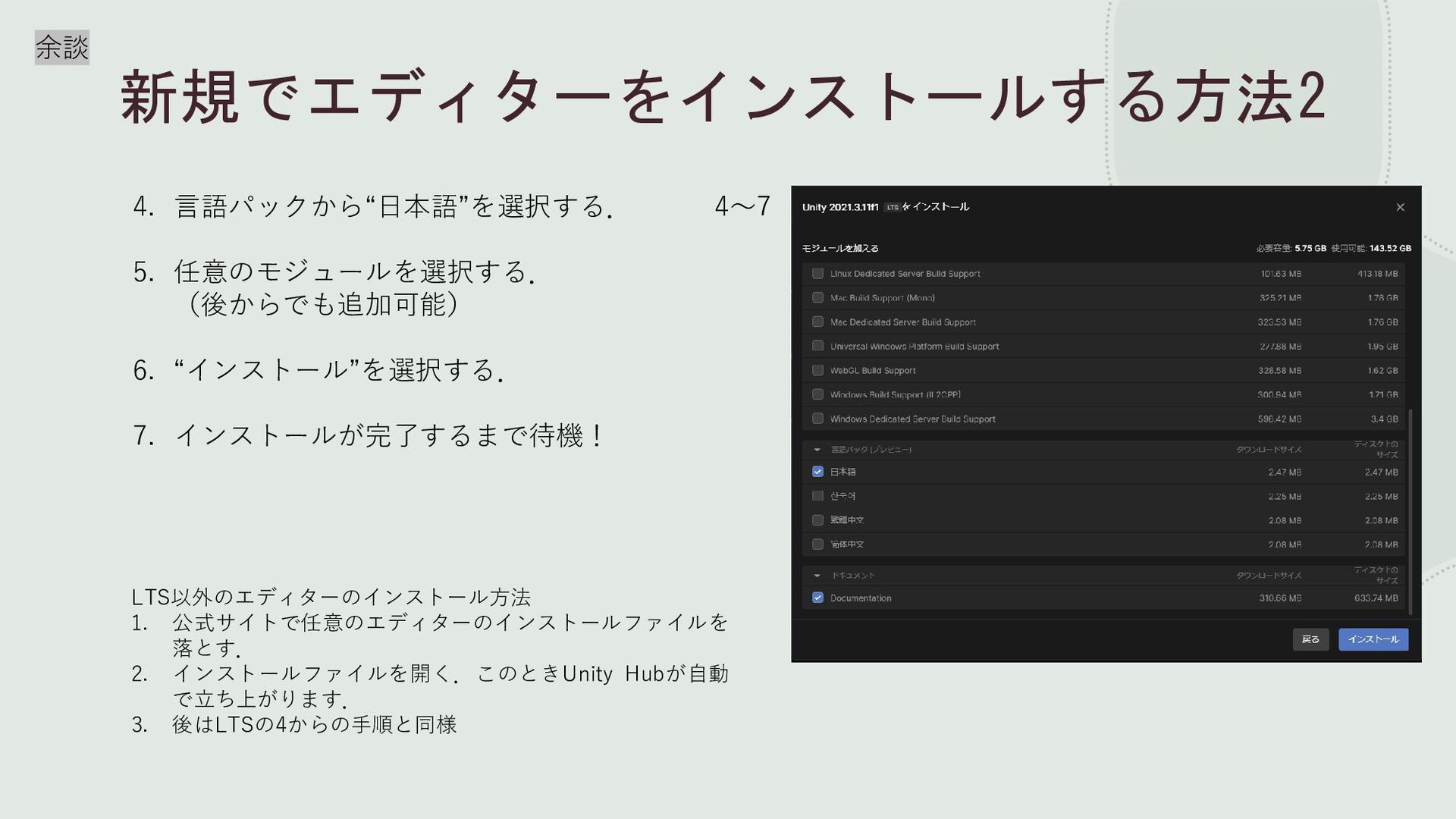The image size is (1456, 819).
Task: Click 'LTS以外のエディターのインストール方法' heading
Action: coord(331,598)
